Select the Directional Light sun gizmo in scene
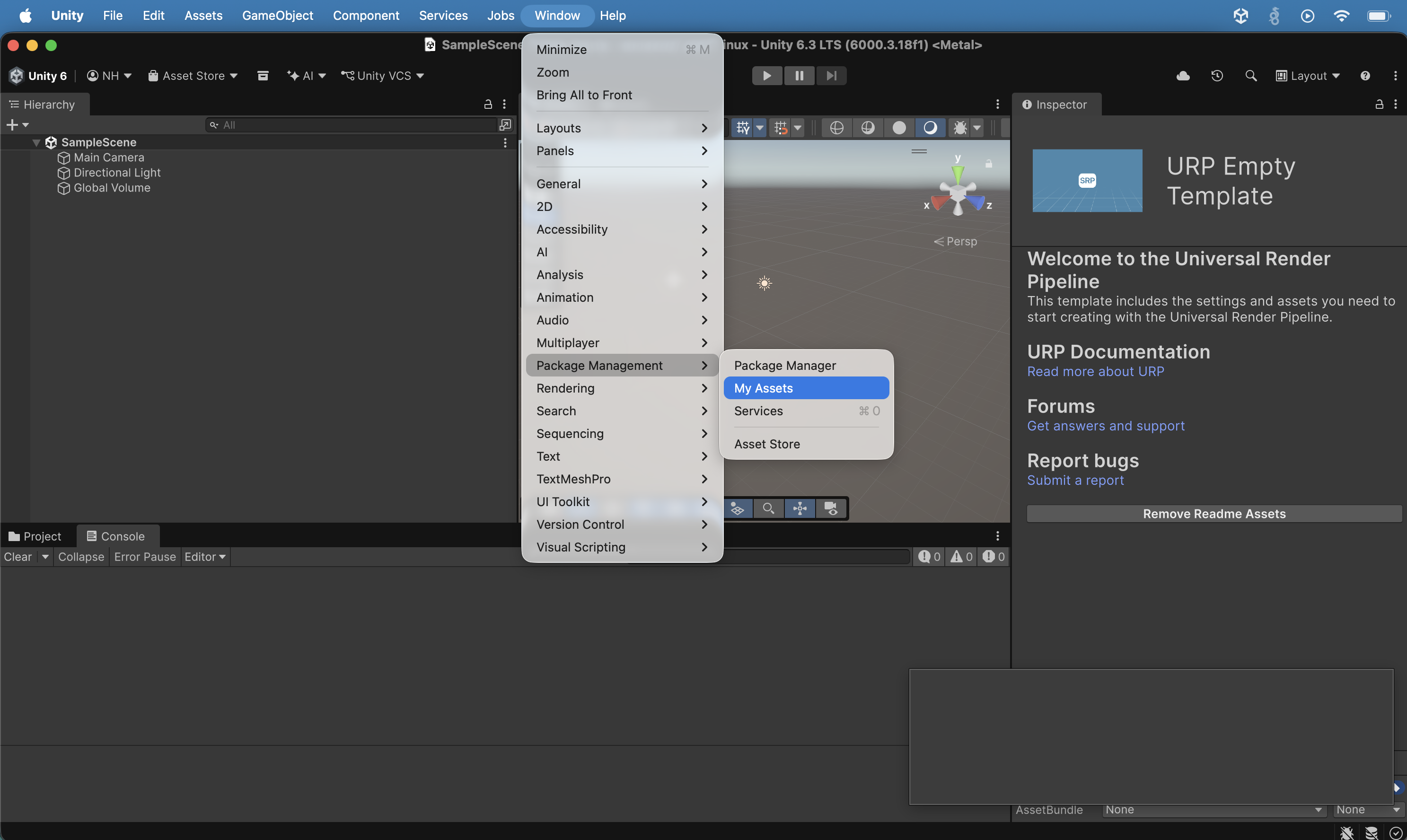This screenshot has width=1407, height=840. click(765, 283)
